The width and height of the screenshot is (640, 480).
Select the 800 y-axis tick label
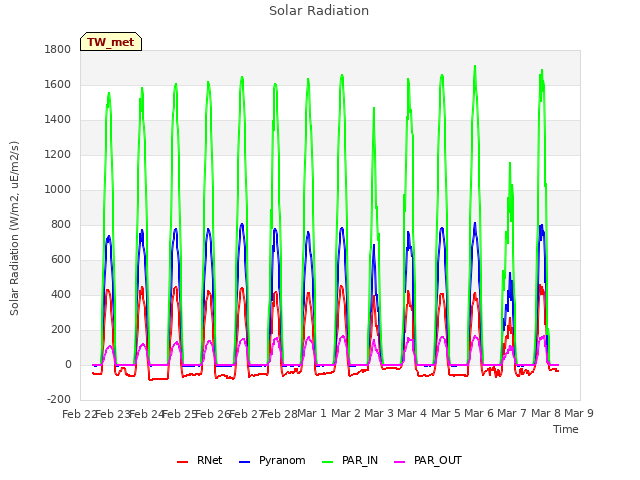(x=61, y=224)
